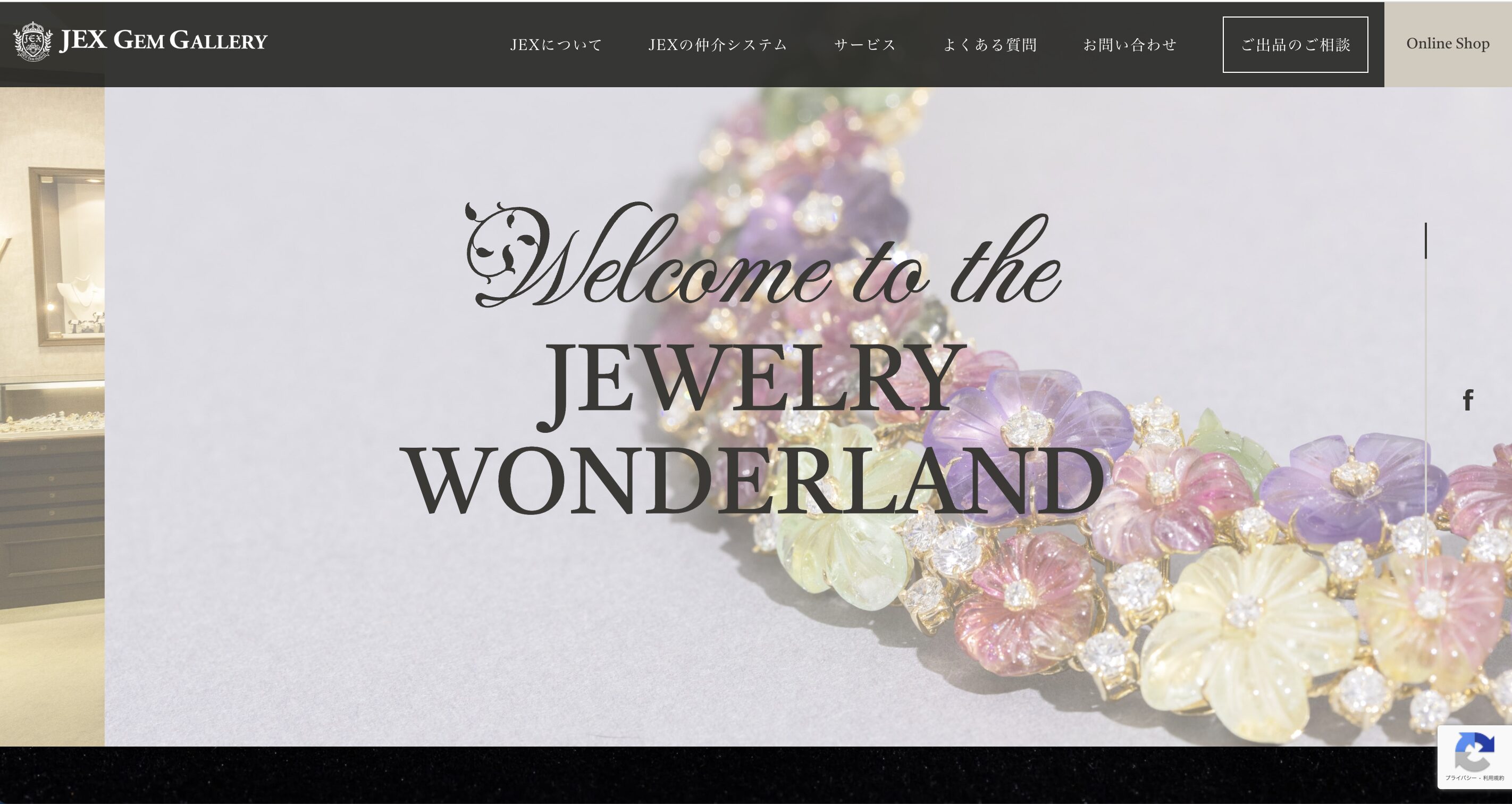Go to よくある質問 page
This screenshot has height=804, width=1512.
tap(989, 45)
